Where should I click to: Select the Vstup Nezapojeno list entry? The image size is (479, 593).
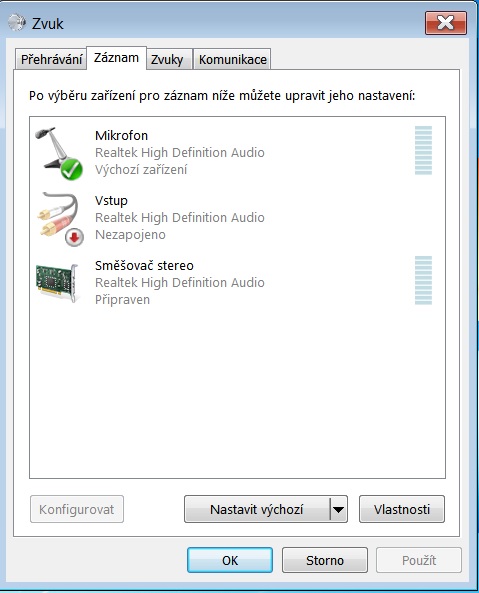click(237, 219)
